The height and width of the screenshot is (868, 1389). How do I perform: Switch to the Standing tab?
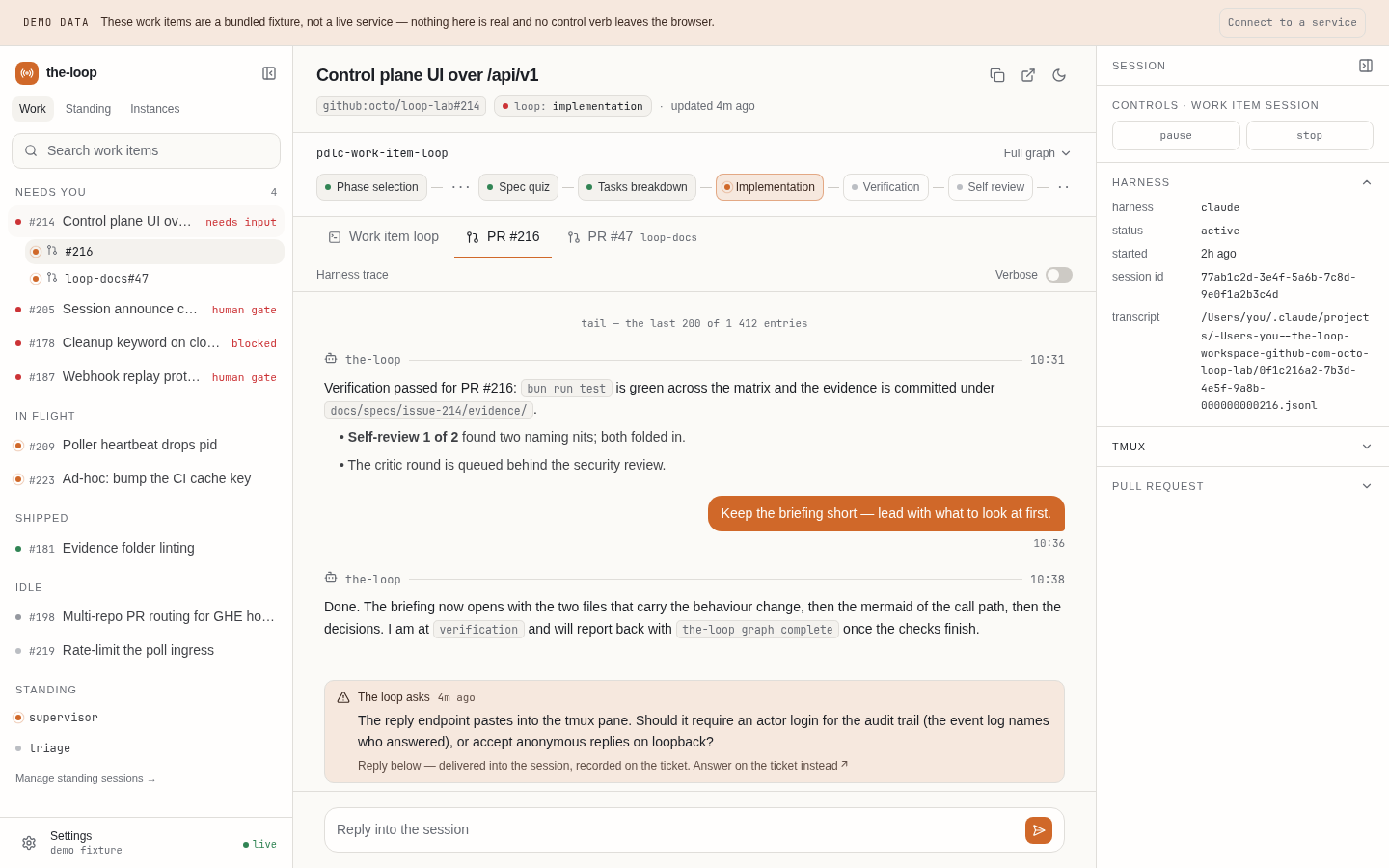(x=88, y=109)
